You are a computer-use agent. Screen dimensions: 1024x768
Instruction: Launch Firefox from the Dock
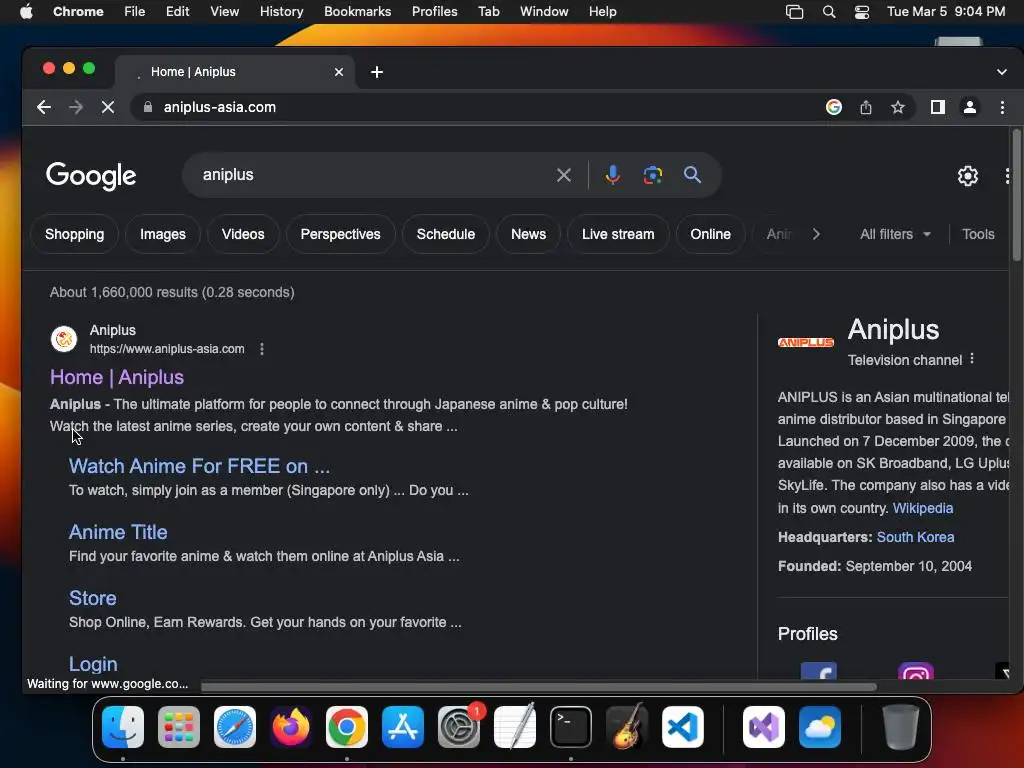click(291, 727)
